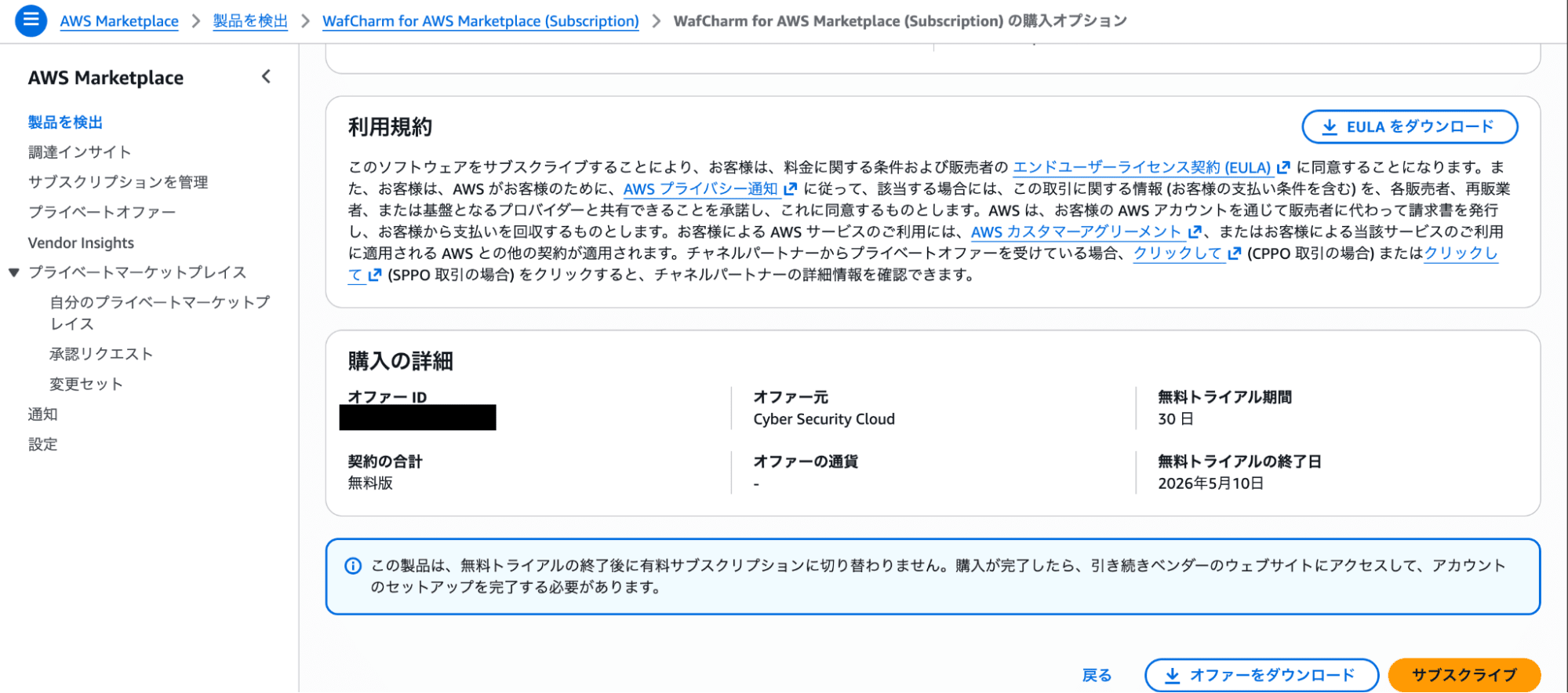Click the 無料トライアルの終了日 label
Image resolution: width=1568 pixels, height=693 pixels.
coord(1239,461)
